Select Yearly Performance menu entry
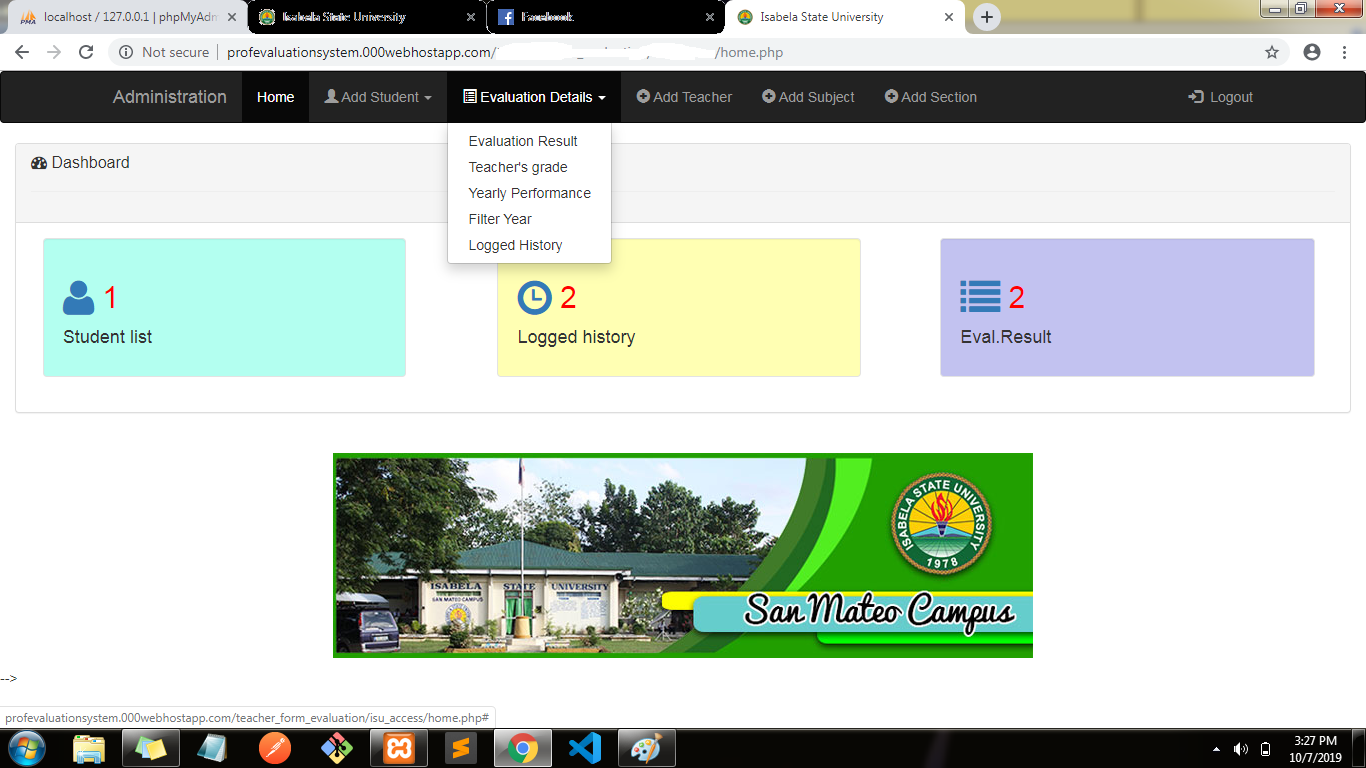The width and height of the screenshot is (1366, 768). (x=529, y=193)
